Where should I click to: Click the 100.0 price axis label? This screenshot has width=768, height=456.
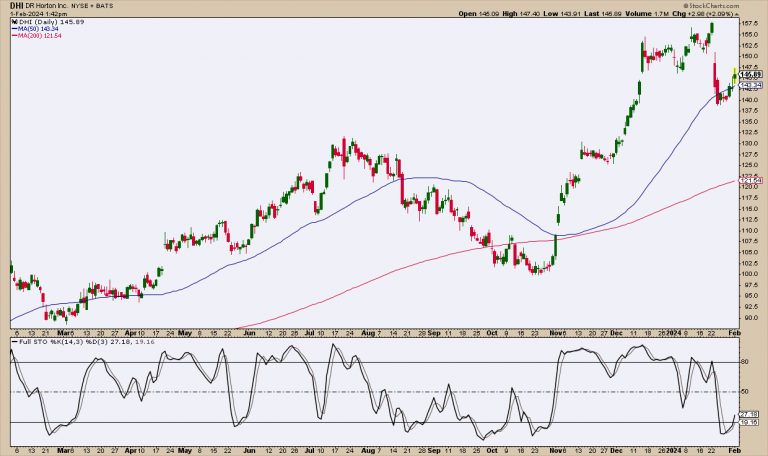pyautogui.click(x=750, y=274)
